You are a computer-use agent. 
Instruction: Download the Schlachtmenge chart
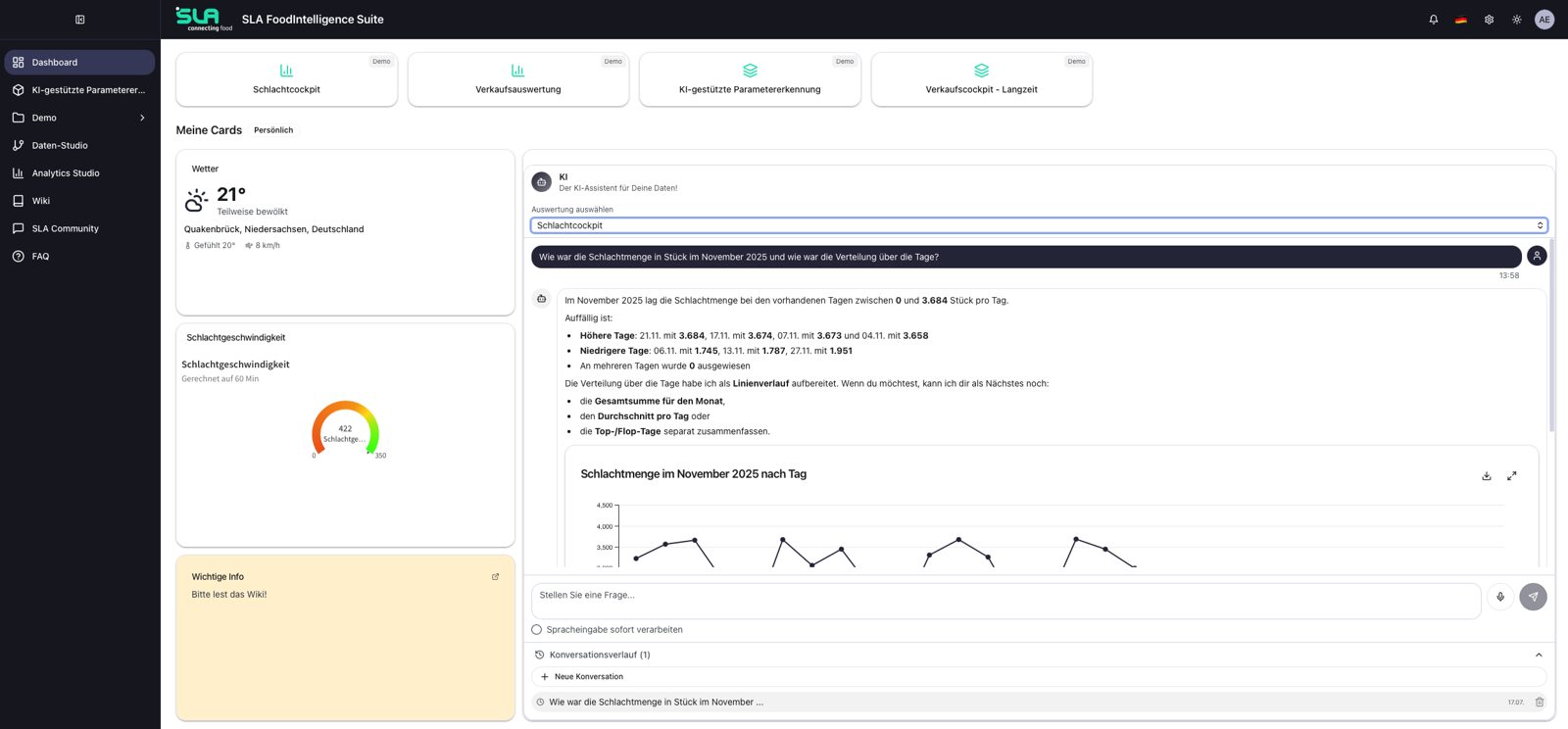point(1487,476)
